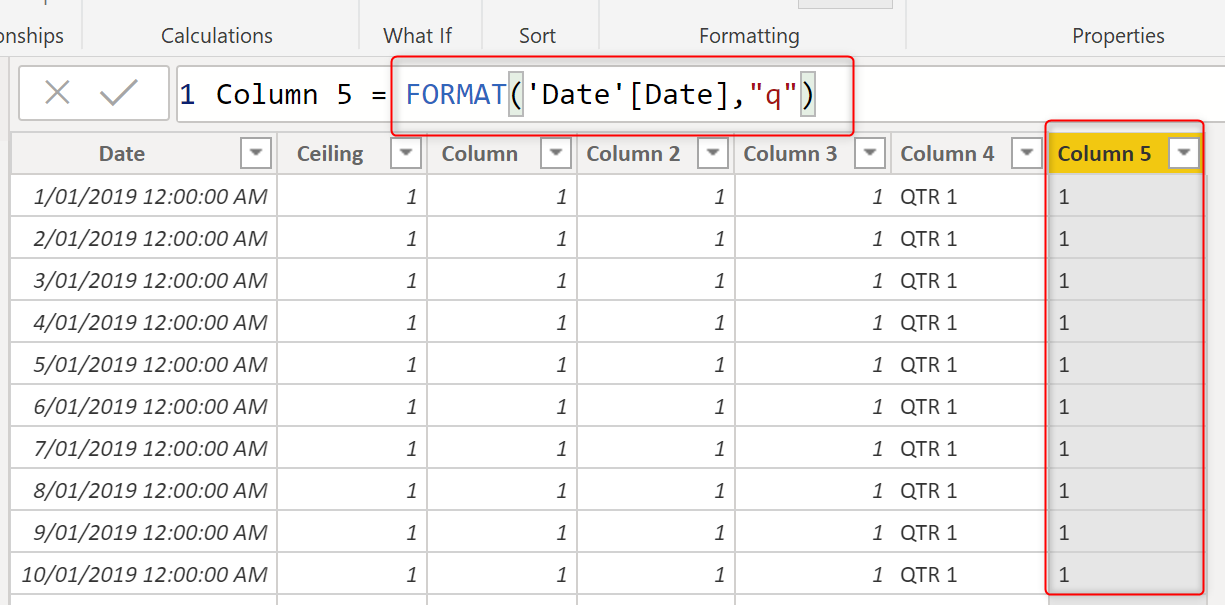This screenshot has width=1225, height=605.
Task: Open the Ceiling column filter dropdown
Action: (x=406, y=154)
